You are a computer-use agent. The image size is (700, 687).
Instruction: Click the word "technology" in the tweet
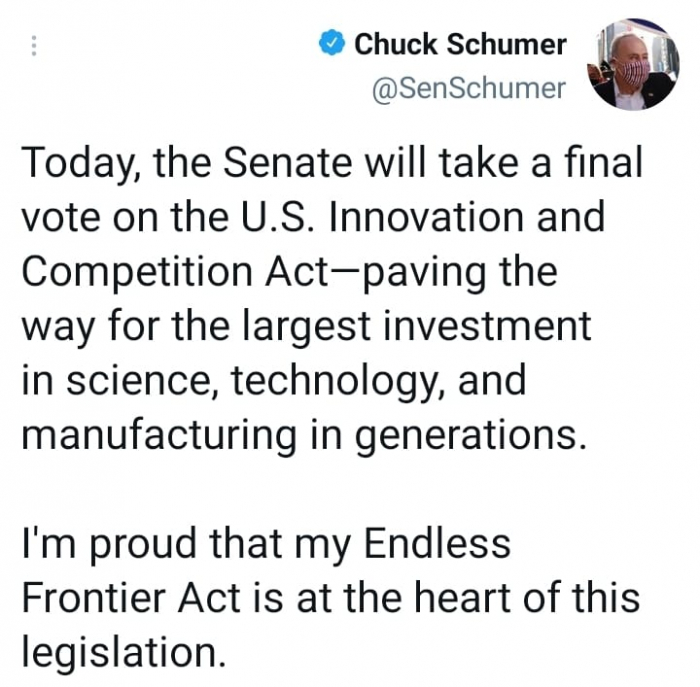pyautogui.click(x=330, y=380)
